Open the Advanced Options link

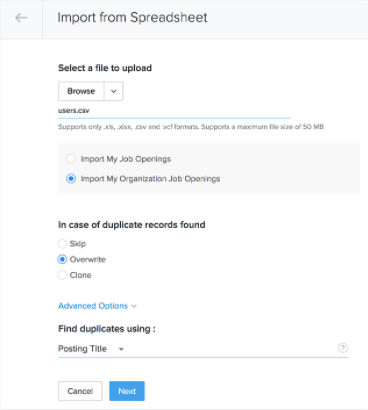[x=93, y=306]
